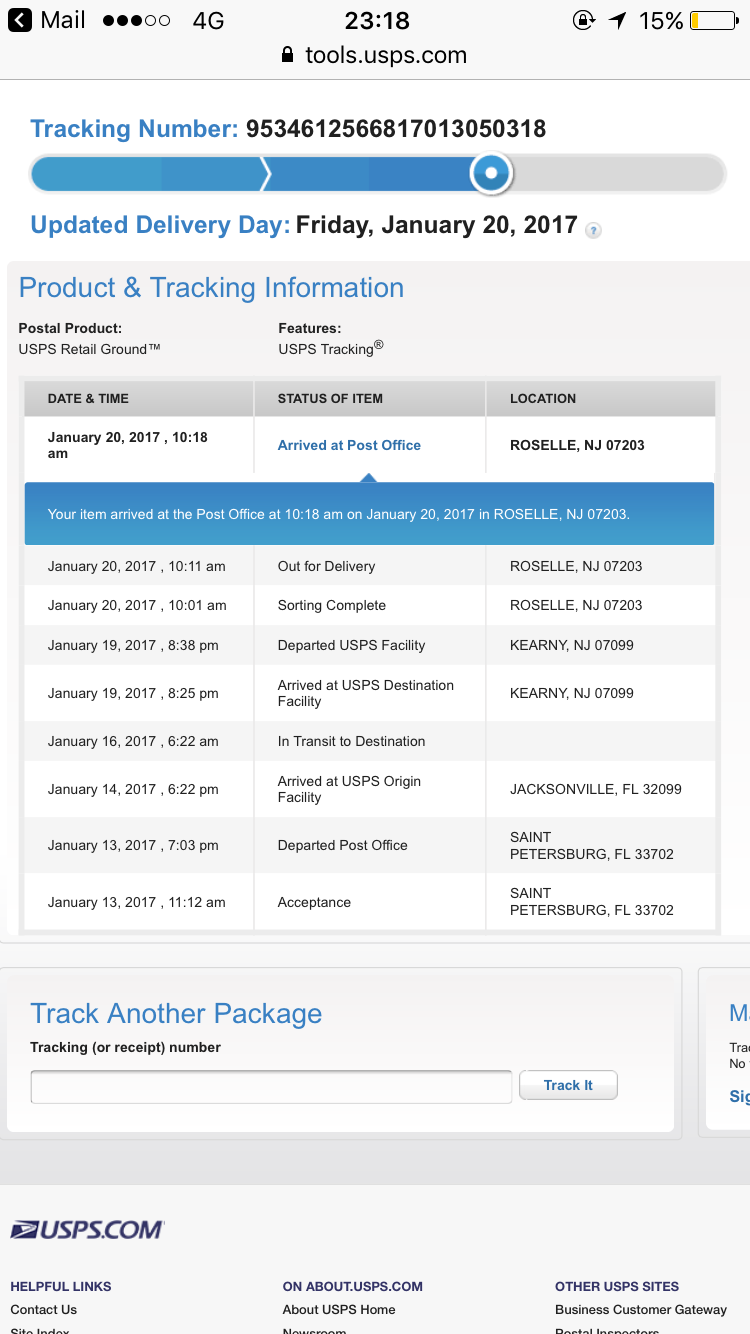This screenshot has width=750, height=1334.
Task: Tap the padlock icon in address bar
Action: coord(288,55)
